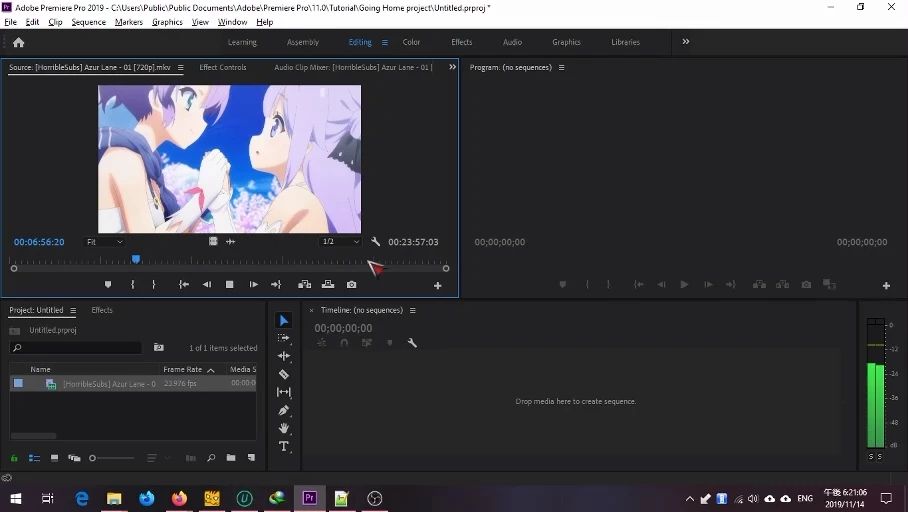Open Source monitor button editor plus

[x=438, y=286]
